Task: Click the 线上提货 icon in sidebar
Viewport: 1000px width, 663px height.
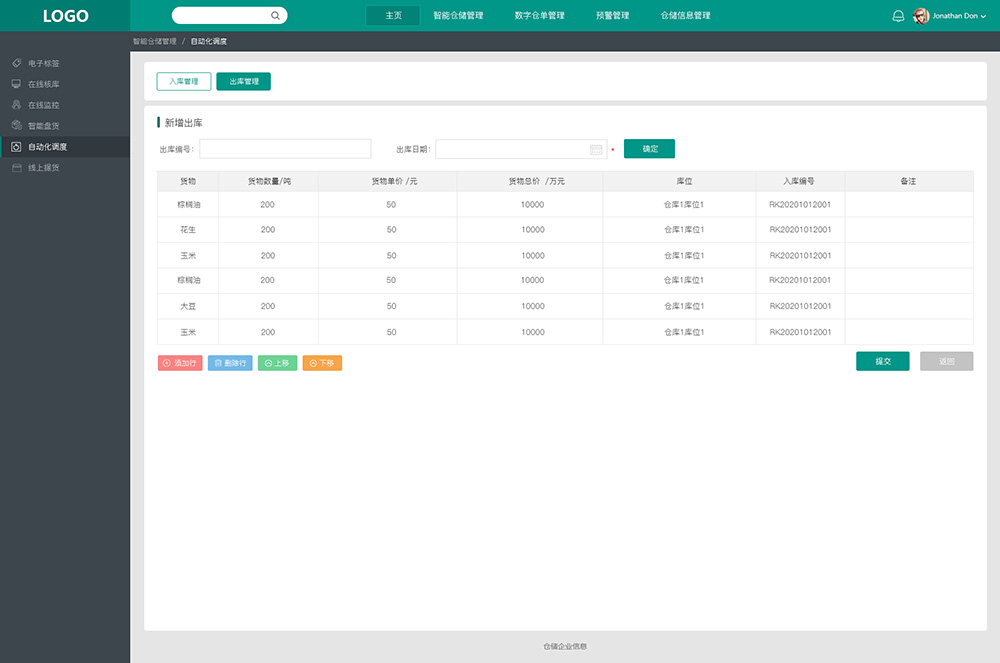Action: point(17,168)
